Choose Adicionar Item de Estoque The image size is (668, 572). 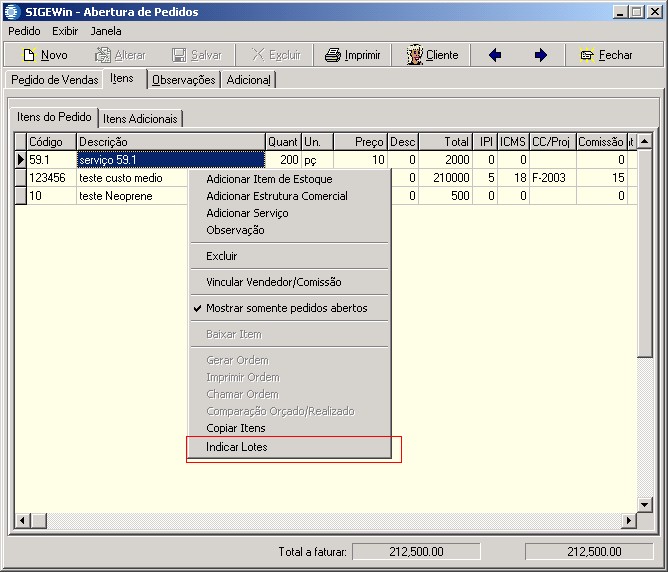click(290, 179)
